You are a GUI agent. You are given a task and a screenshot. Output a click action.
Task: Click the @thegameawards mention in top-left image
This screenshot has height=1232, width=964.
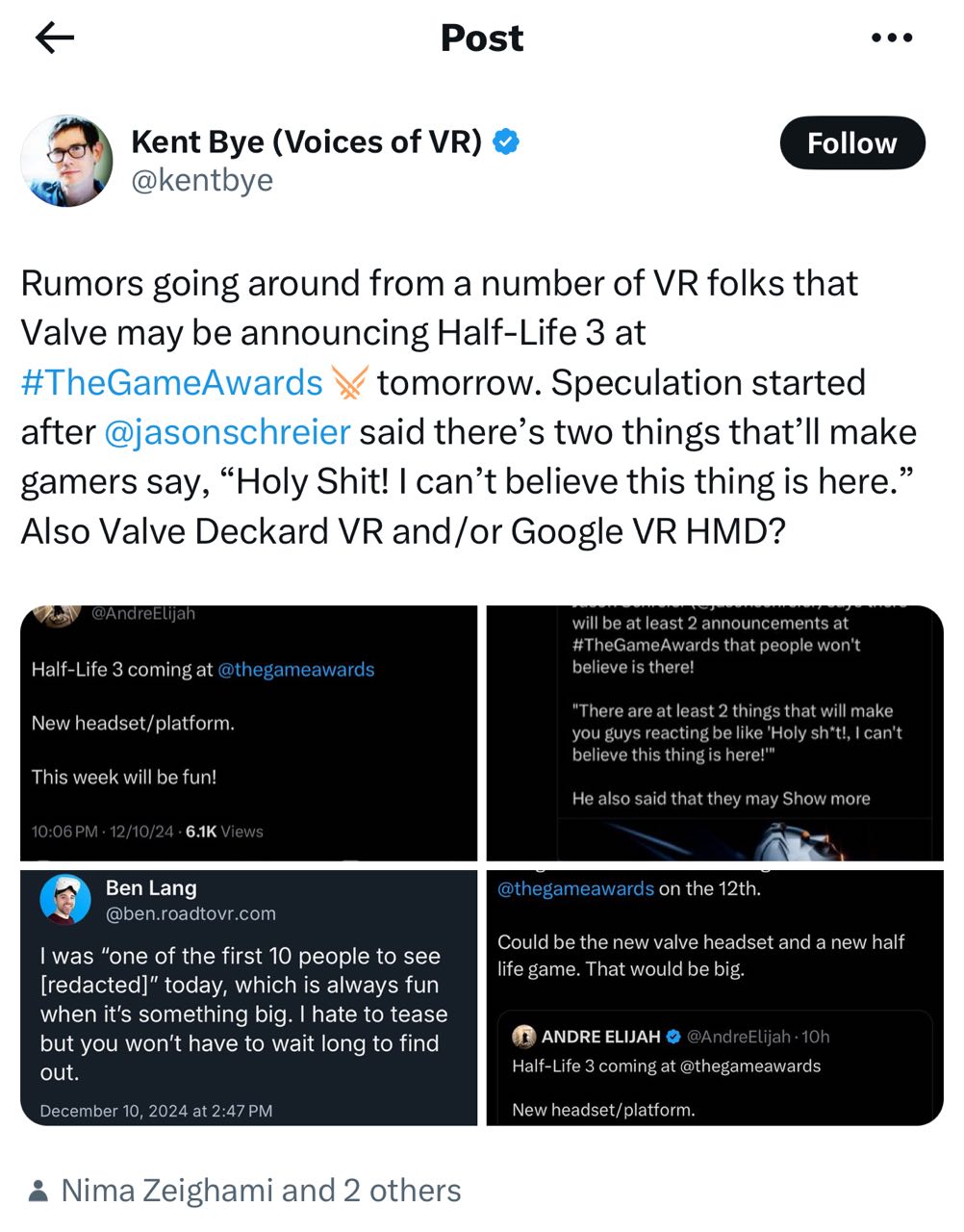tap(296, 670)
